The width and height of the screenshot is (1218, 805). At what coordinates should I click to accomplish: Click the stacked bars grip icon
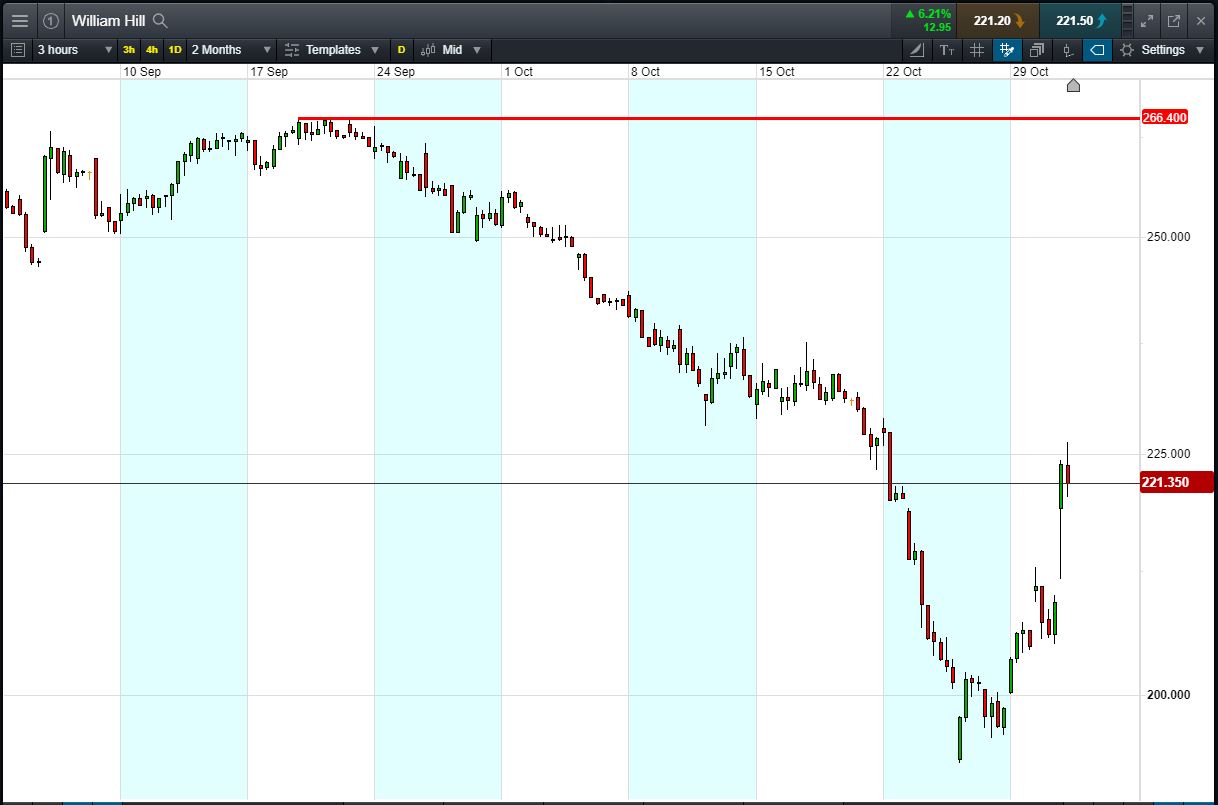1128,20
